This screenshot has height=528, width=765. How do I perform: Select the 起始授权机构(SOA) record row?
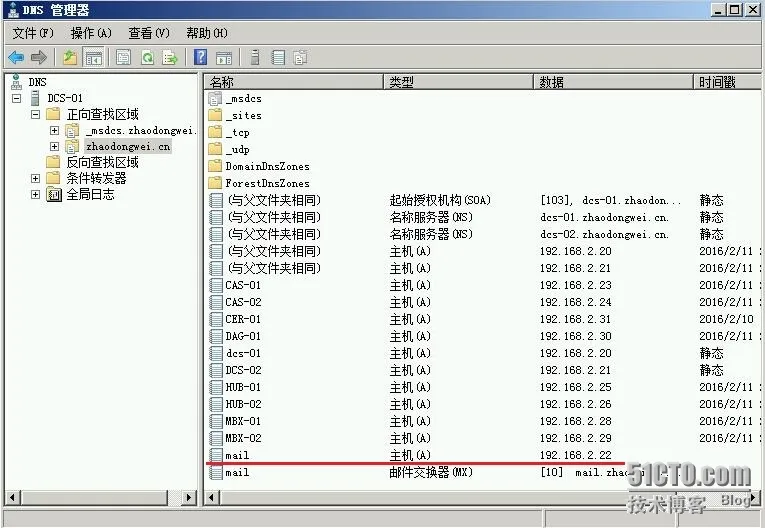point(484,200)
